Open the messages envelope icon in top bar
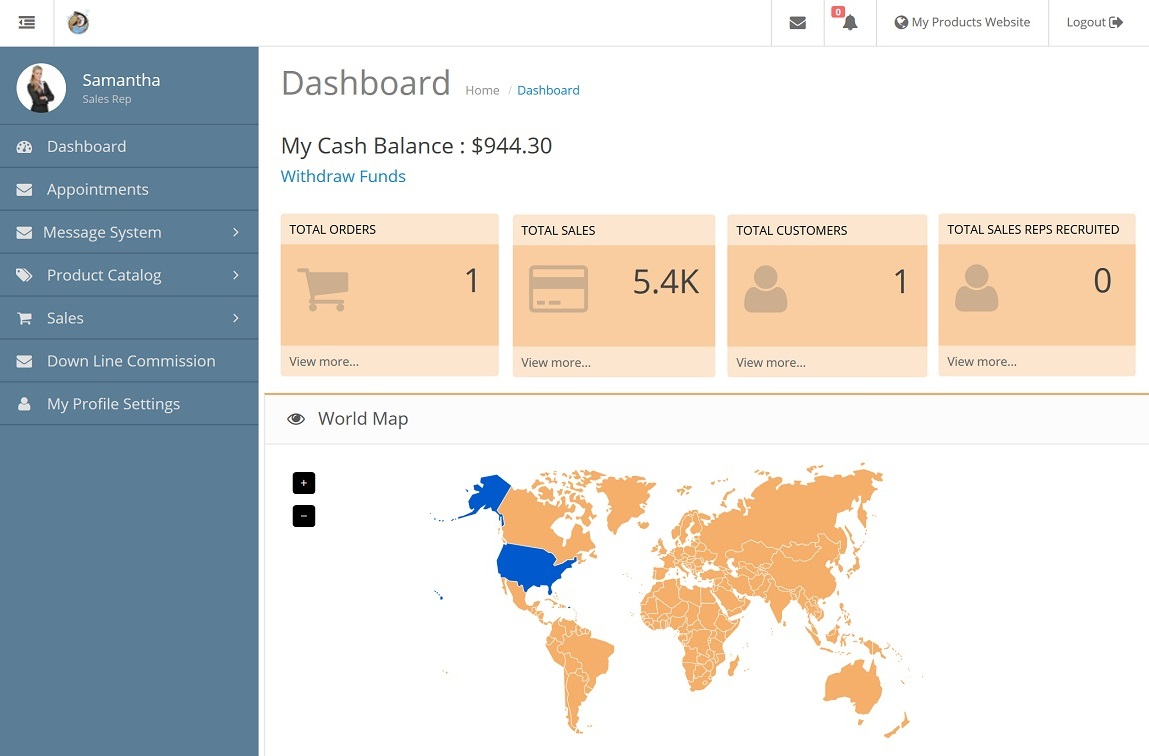 coord(797,22)
